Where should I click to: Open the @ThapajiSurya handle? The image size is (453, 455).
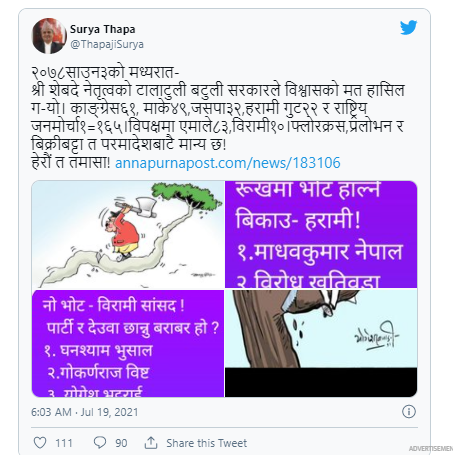click(107, 44)
